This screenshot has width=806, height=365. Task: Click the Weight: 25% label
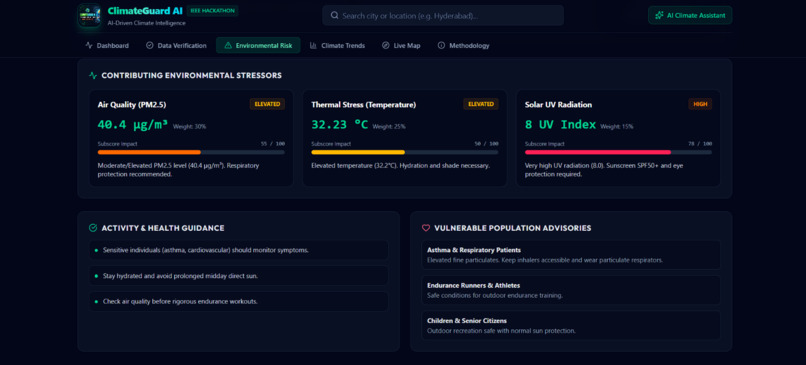(389, 126)
